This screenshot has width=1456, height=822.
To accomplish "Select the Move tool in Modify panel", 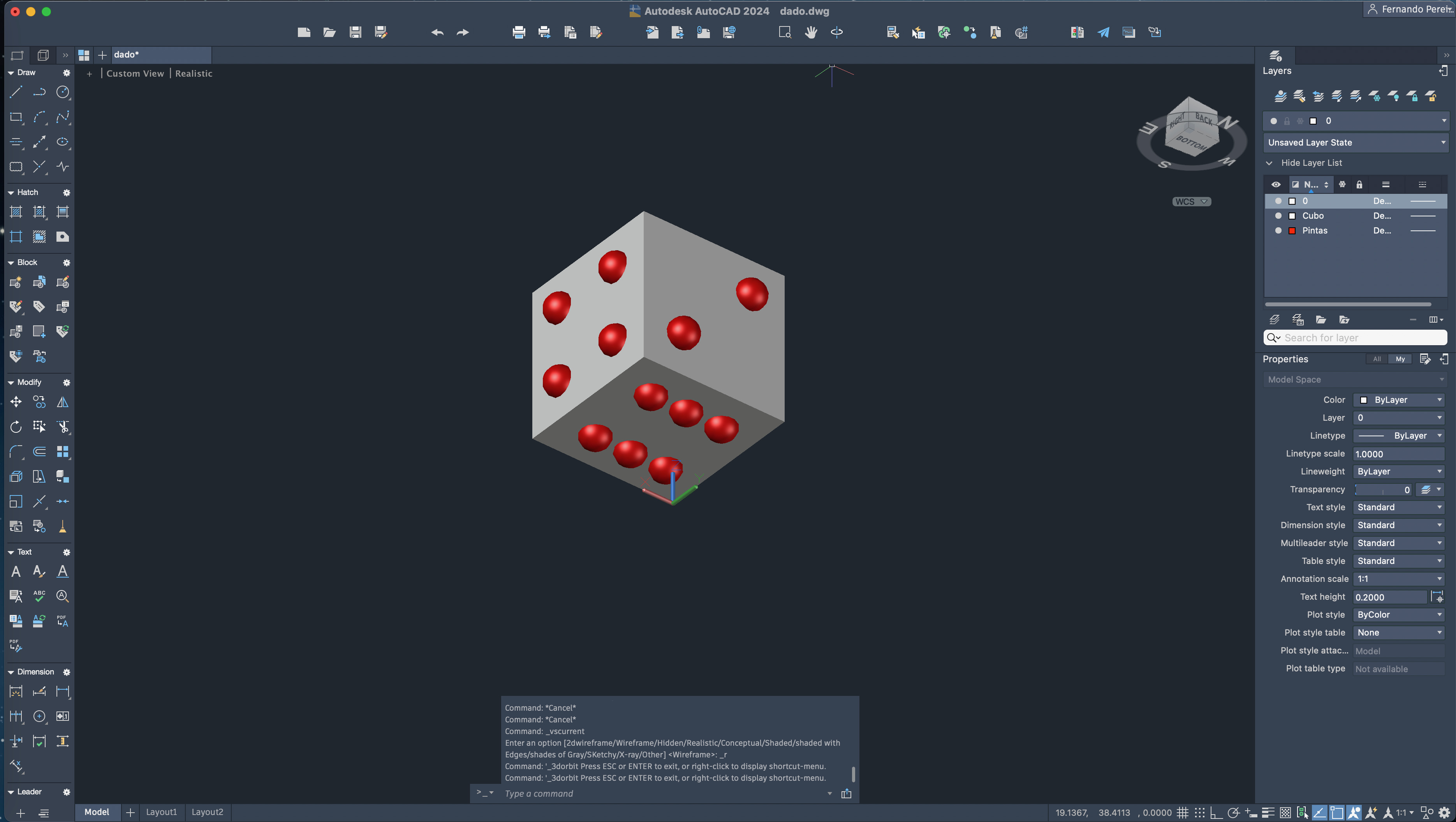I will (x=16, y=402).
